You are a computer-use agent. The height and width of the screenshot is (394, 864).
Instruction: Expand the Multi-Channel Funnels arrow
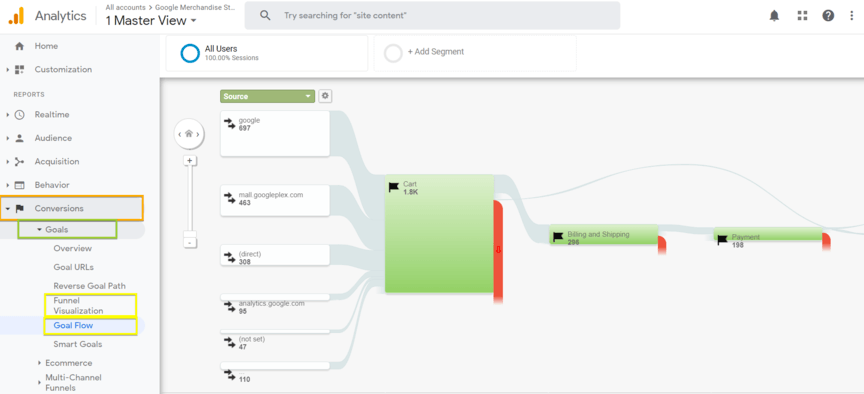point(40,382)
